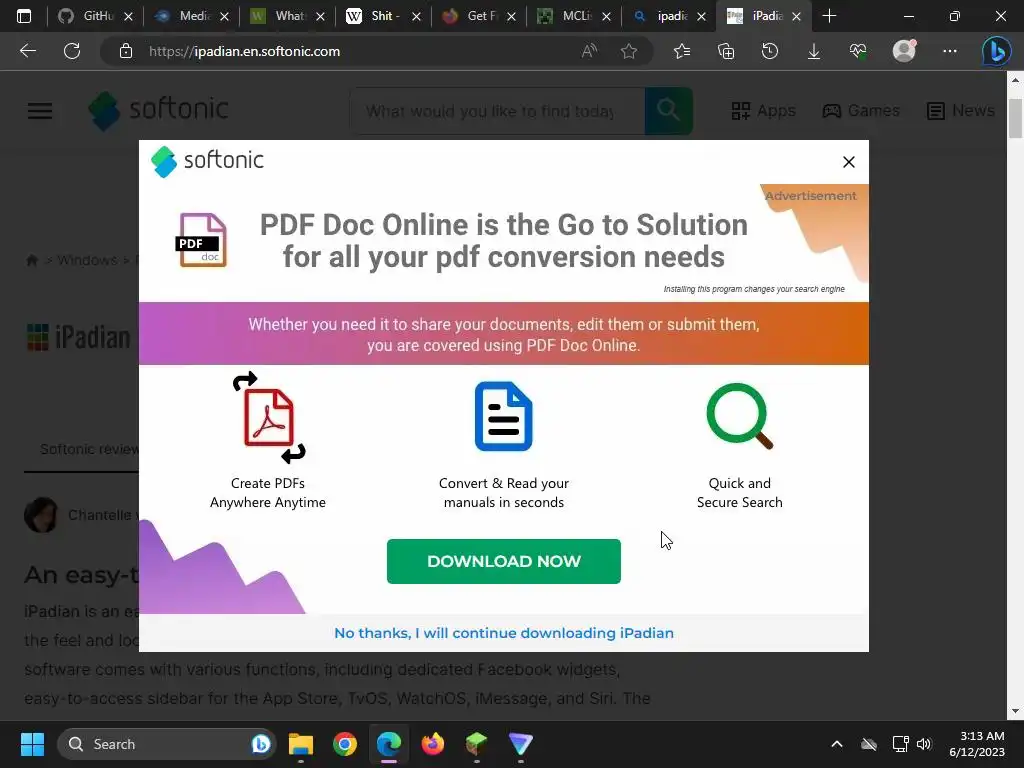Open the Games section in Softonic header
Image resolution: width=1024 pixels, height=768 pixels.
[x=861, y=111]
